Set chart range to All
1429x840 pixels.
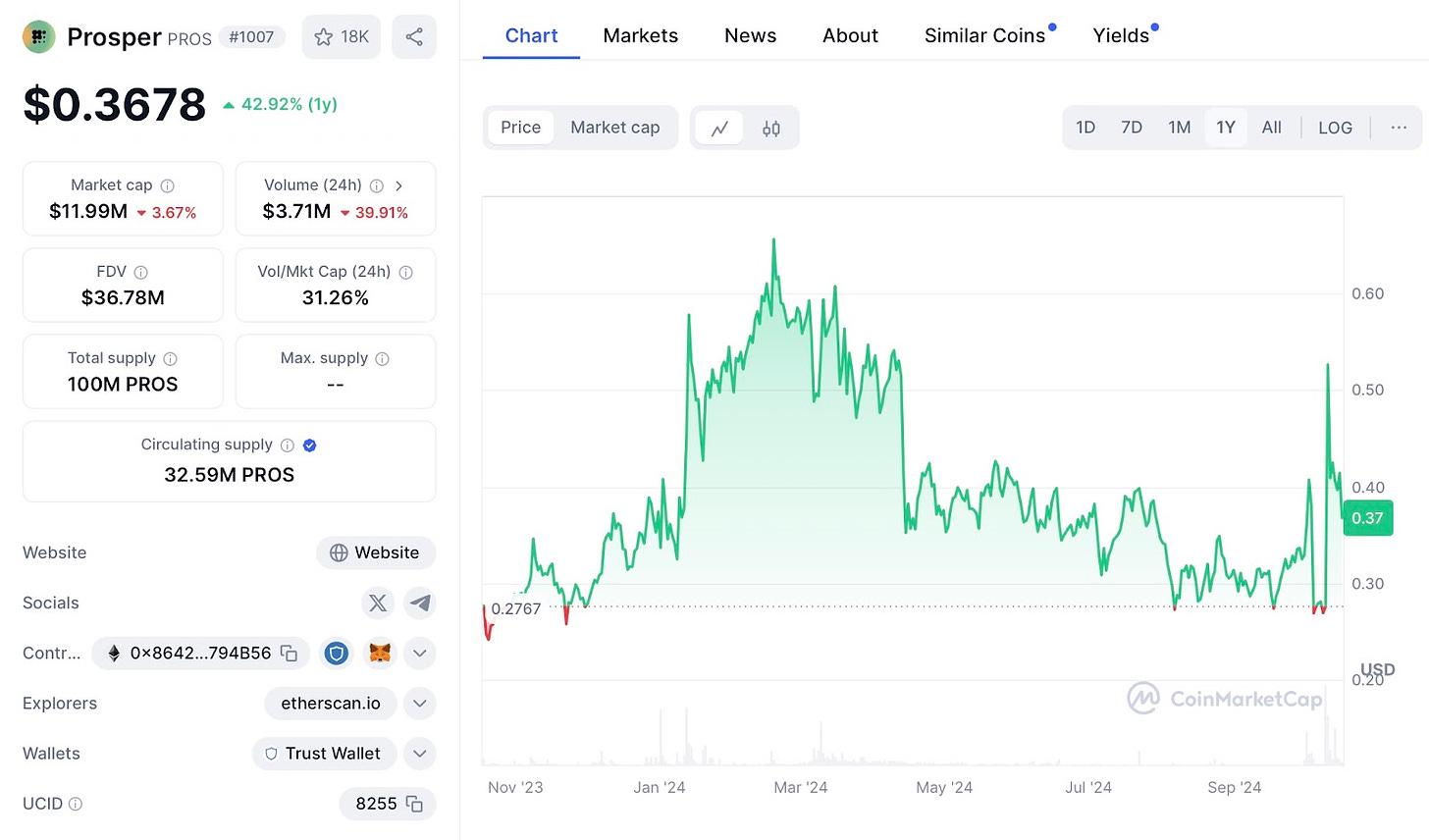click(1272, 128)
